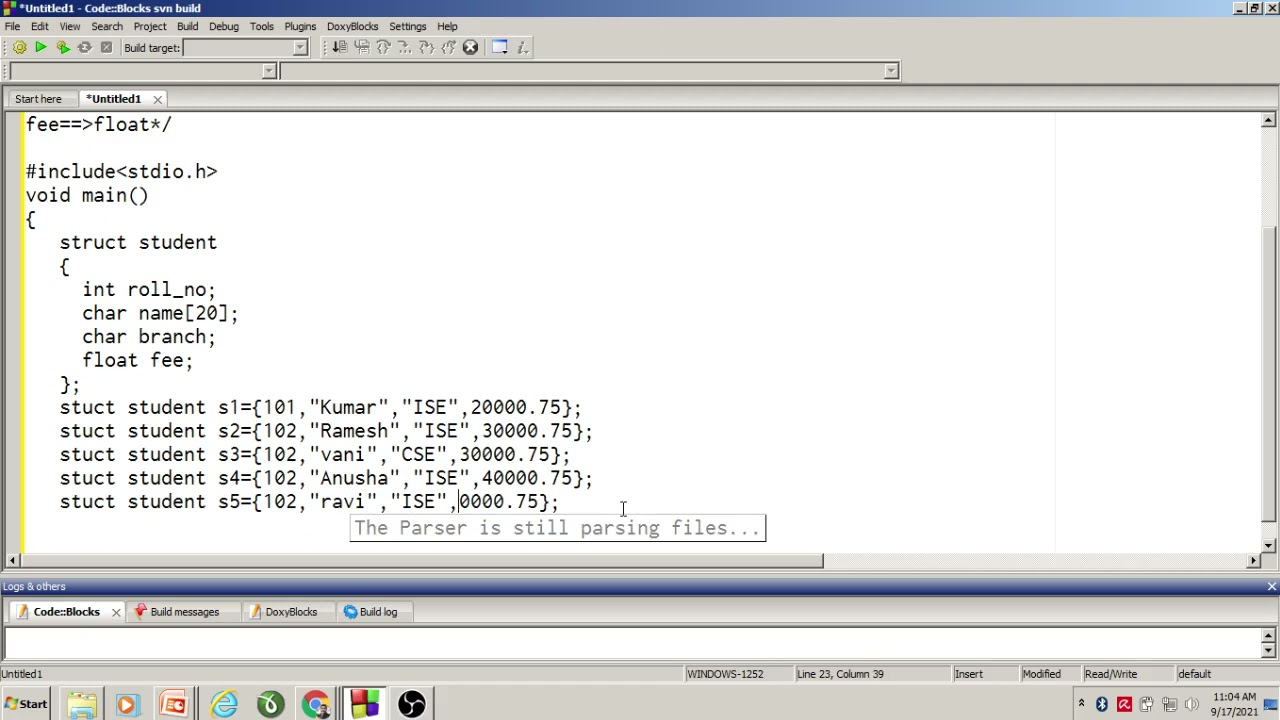Click on the struct student declaration line

tap(138, 242)
